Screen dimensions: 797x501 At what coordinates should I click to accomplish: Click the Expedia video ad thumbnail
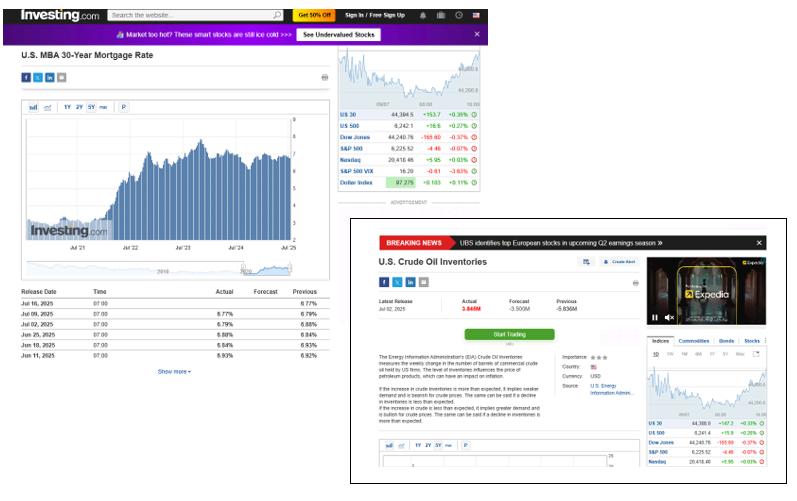point(706,291)
